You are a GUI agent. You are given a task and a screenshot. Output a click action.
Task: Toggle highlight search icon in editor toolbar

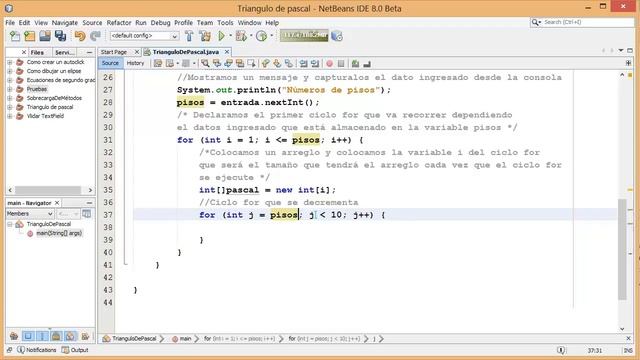pos(240,63)
